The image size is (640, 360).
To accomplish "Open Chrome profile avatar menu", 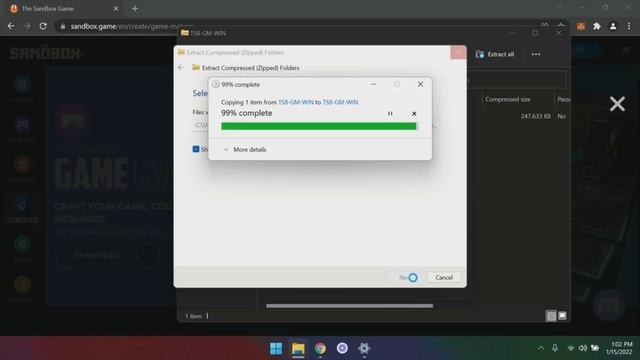I will 613,26.
